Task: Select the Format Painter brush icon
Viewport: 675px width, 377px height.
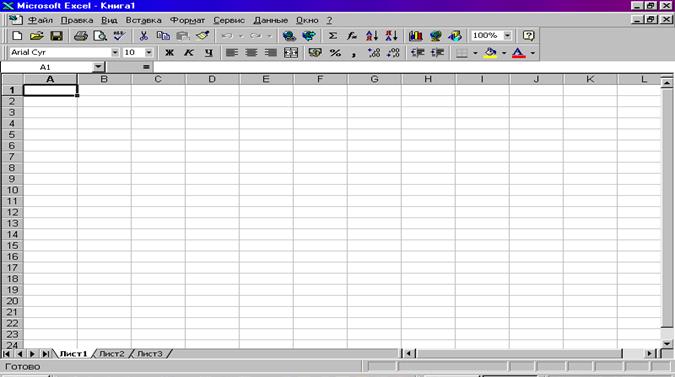Action: coord(202,36)
